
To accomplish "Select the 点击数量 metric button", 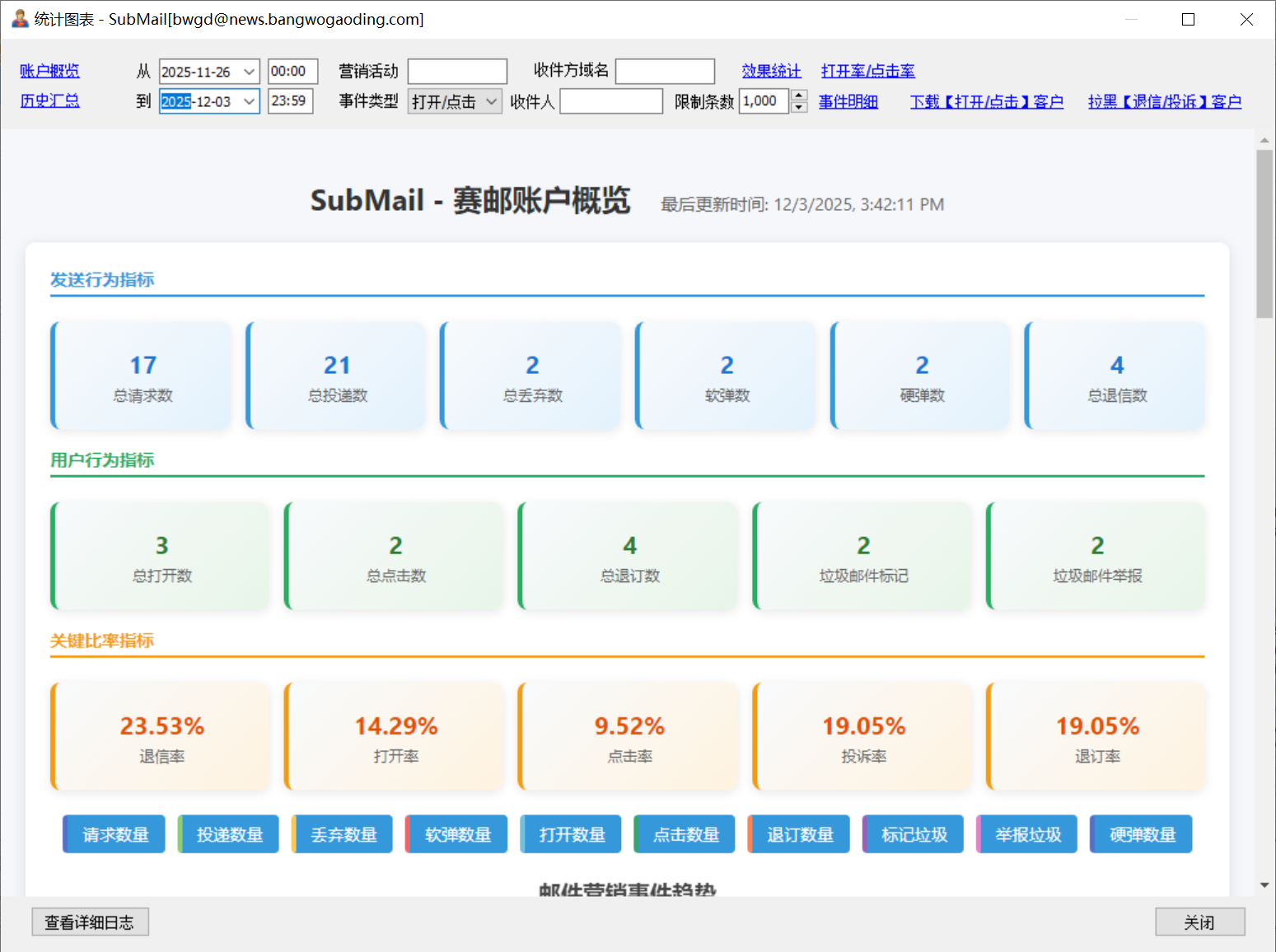I will click(x=684, y=833).
